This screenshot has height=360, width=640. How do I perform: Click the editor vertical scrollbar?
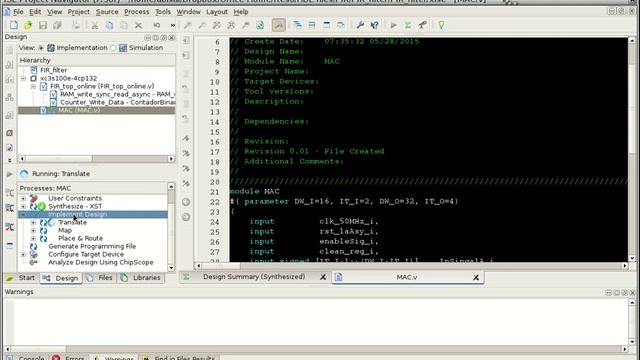[632, 149]
